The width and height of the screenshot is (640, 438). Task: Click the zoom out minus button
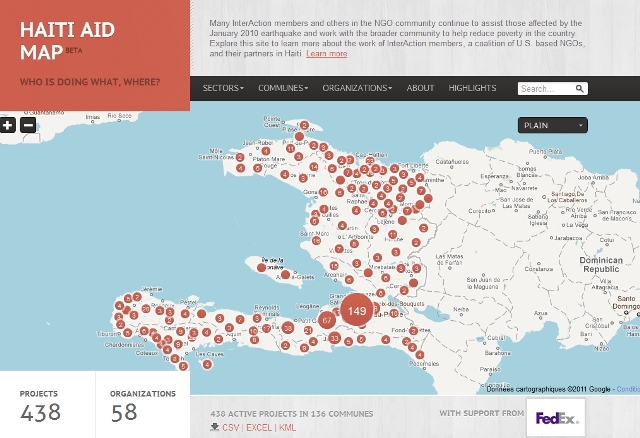[x=28, y=125]
